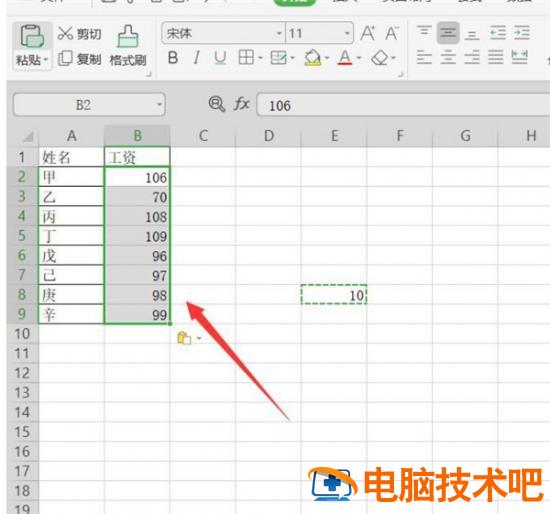The image size is (550, 514).
Task: Click the name cell 丙
Action: tap(72, 216)
